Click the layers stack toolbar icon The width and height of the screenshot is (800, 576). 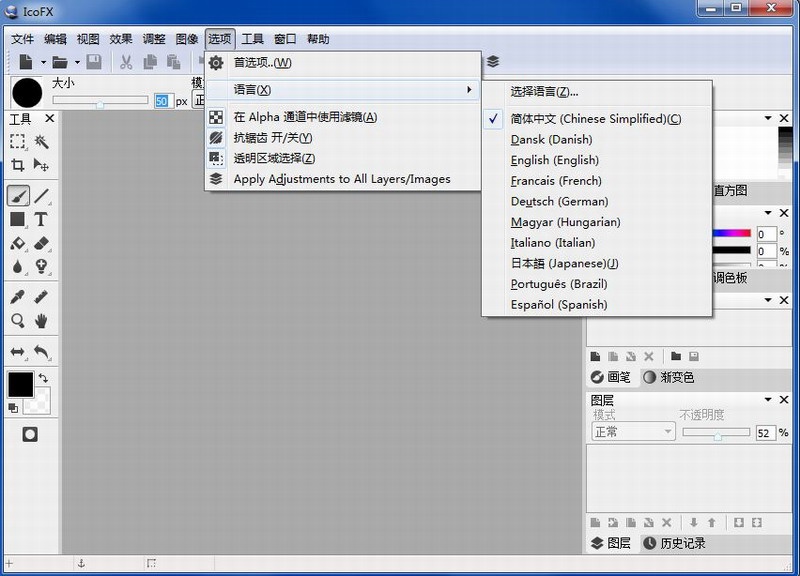pyautogui.click(x=493, y=62)
